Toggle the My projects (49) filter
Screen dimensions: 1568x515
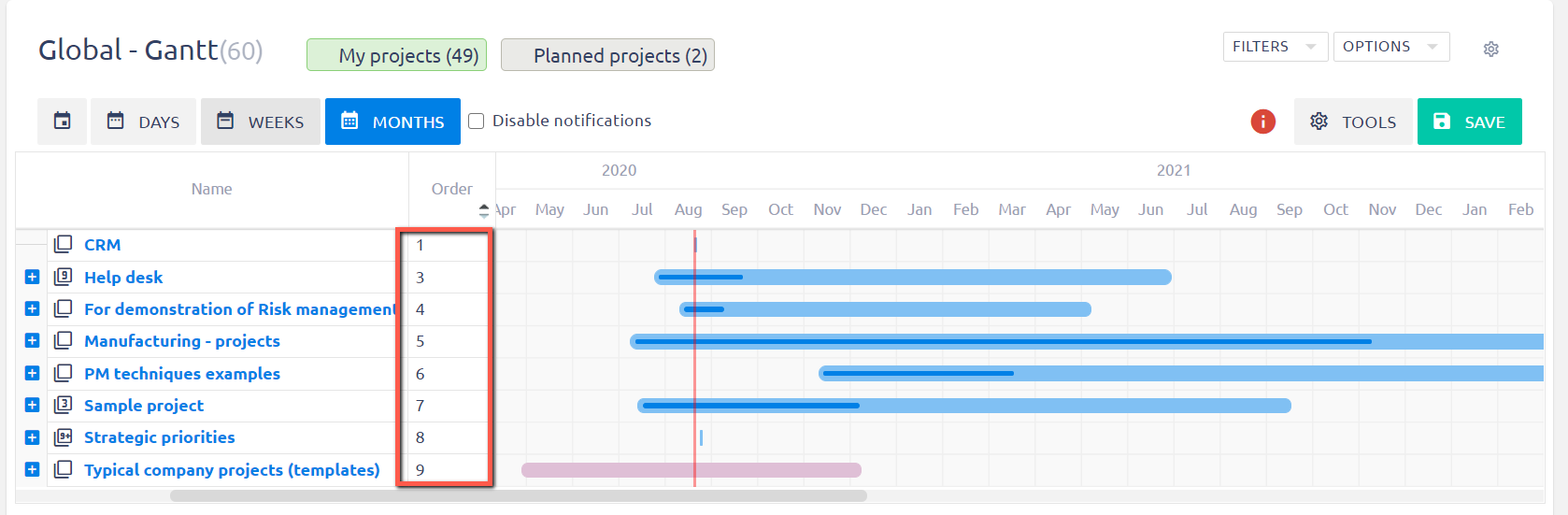(397, 55)
